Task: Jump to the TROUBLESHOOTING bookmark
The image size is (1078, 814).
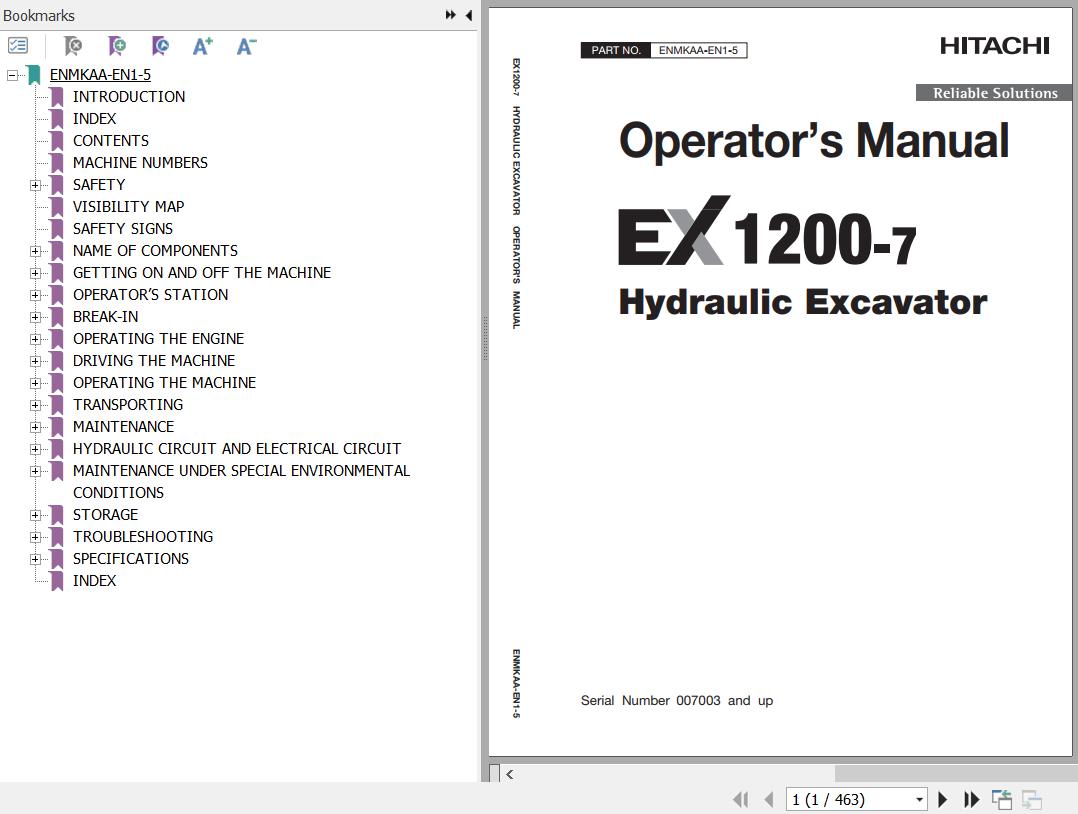Action: [143, 537]
